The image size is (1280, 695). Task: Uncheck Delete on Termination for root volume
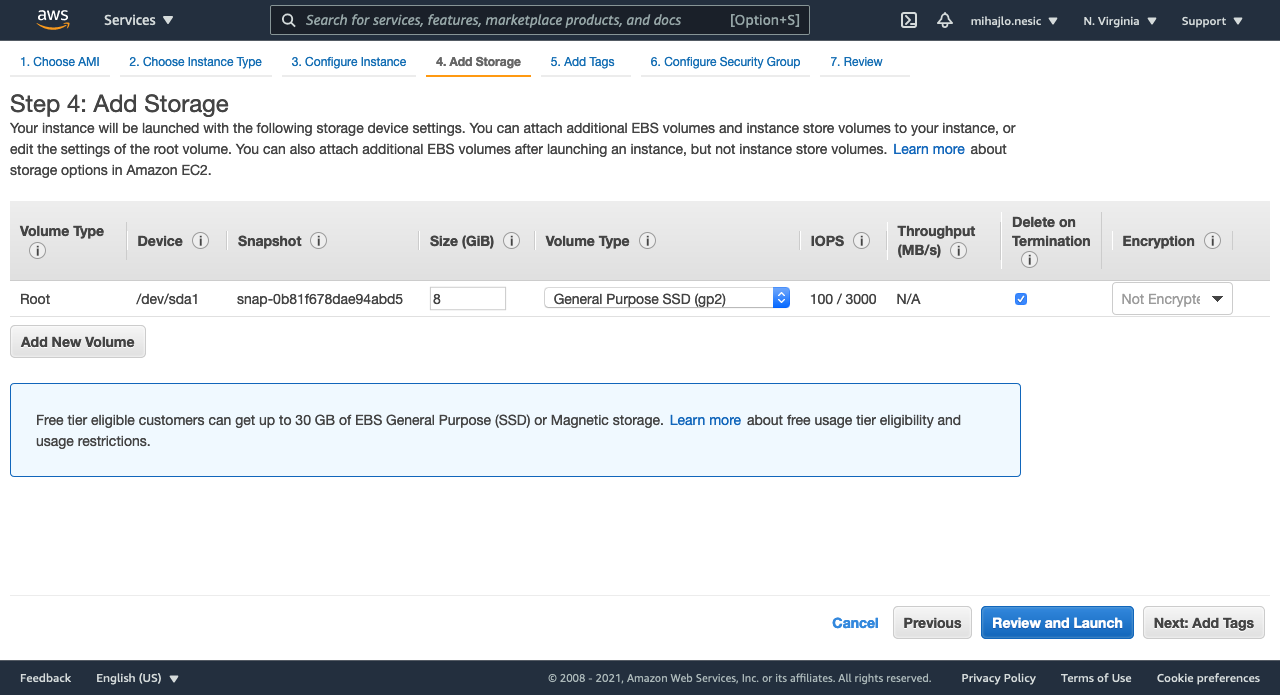pyautogui.click(x=1021, y=299)
